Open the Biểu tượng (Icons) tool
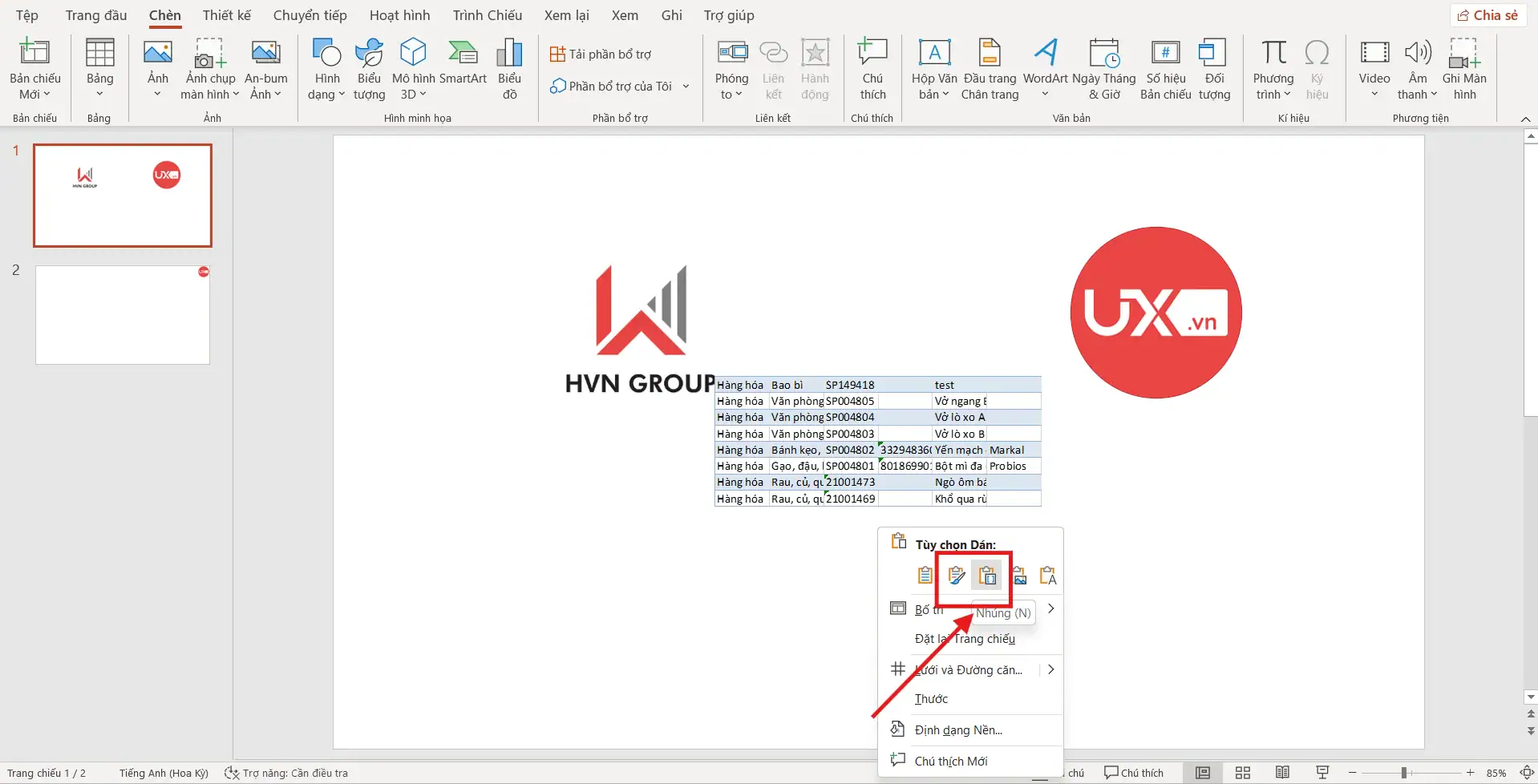 (369, 68)
